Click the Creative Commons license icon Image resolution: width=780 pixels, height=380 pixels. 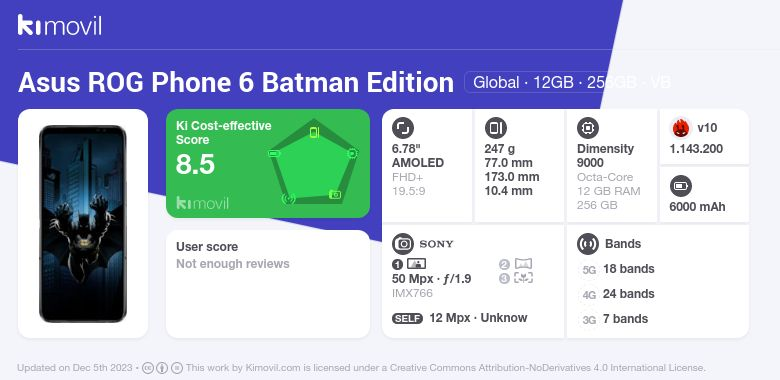coord(148,368)
